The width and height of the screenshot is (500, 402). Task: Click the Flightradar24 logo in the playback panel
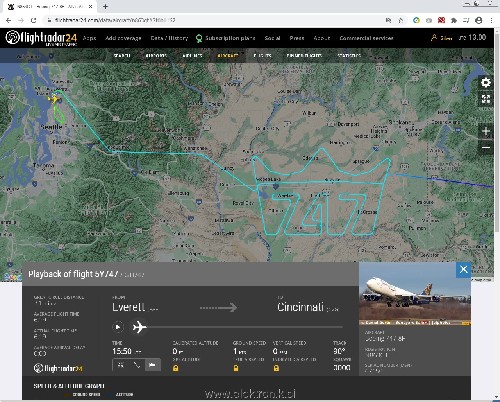point(58,368)
